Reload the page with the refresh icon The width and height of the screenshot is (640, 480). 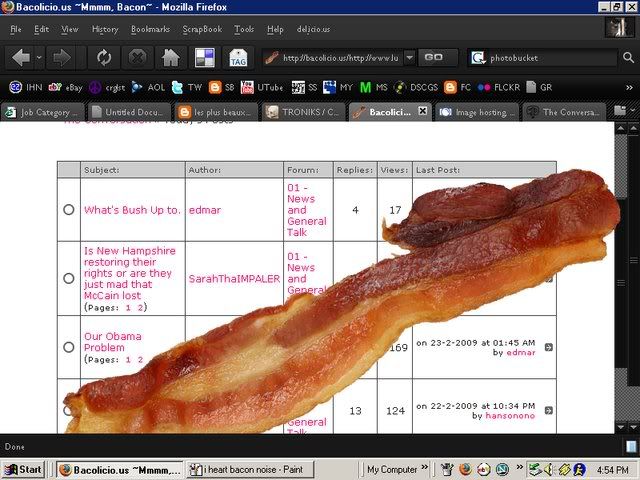coord(104,58)
